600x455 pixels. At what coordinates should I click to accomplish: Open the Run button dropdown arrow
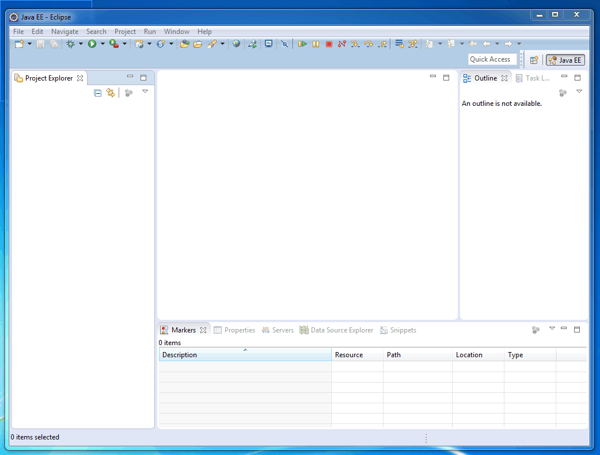point(103,44)
